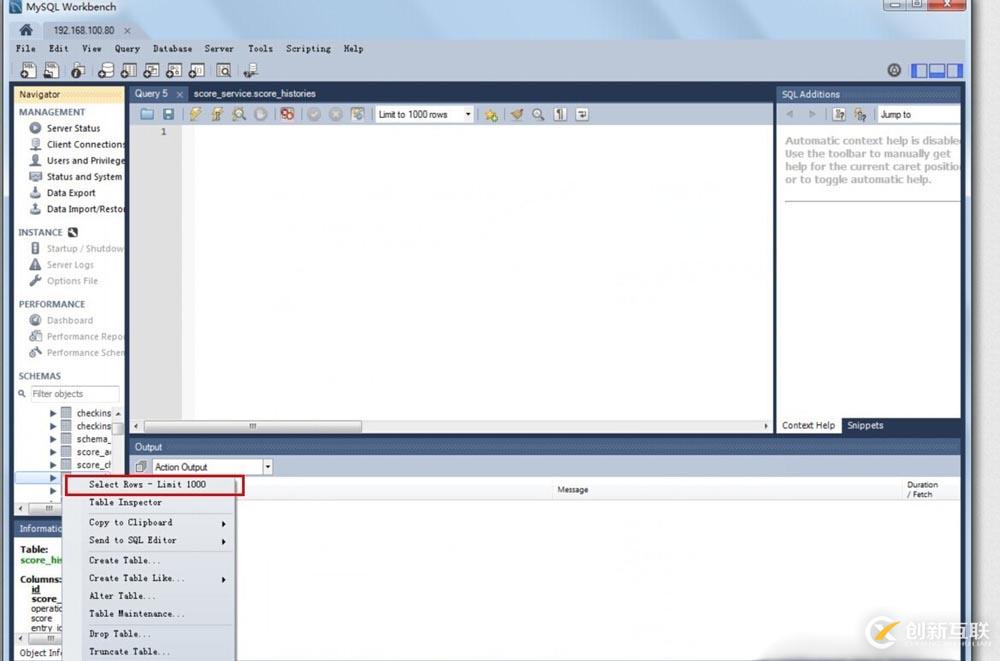This screenshot has height=661, width=1000.
Task: Click the create new view icon
Action: 151,70
